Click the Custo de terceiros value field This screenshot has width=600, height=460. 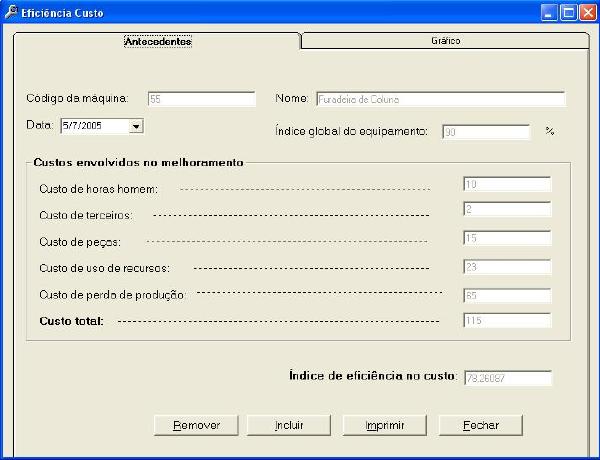click(x=507, y=209)
